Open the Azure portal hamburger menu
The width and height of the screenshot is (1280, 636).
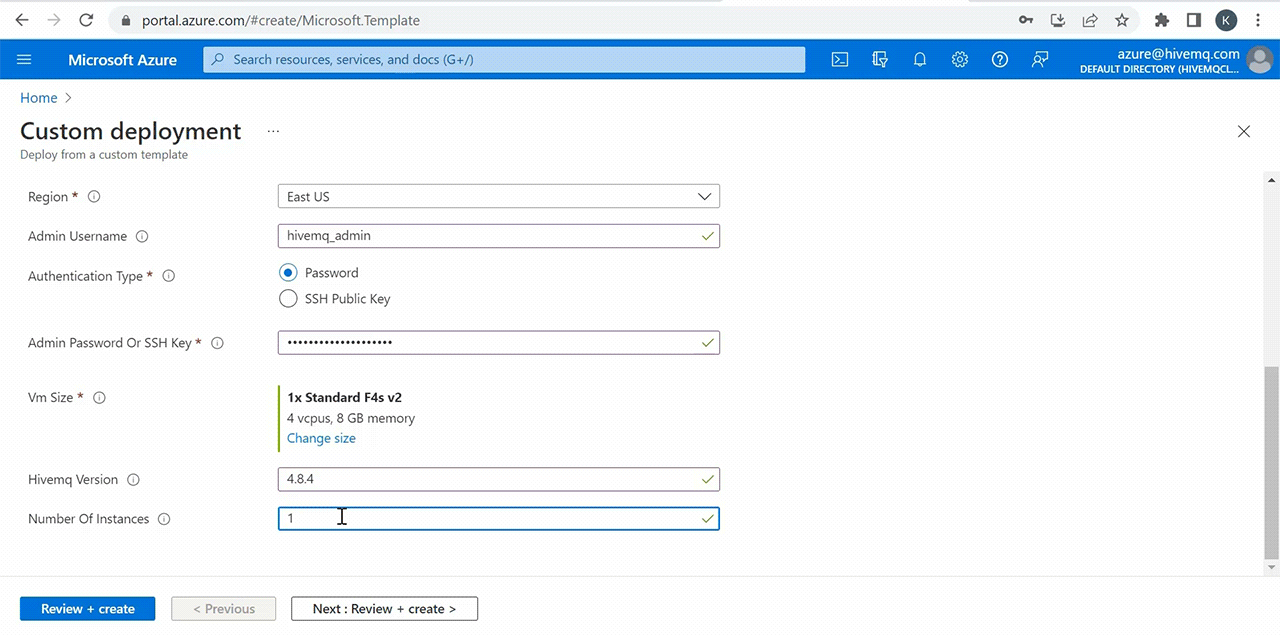point(24,60)
